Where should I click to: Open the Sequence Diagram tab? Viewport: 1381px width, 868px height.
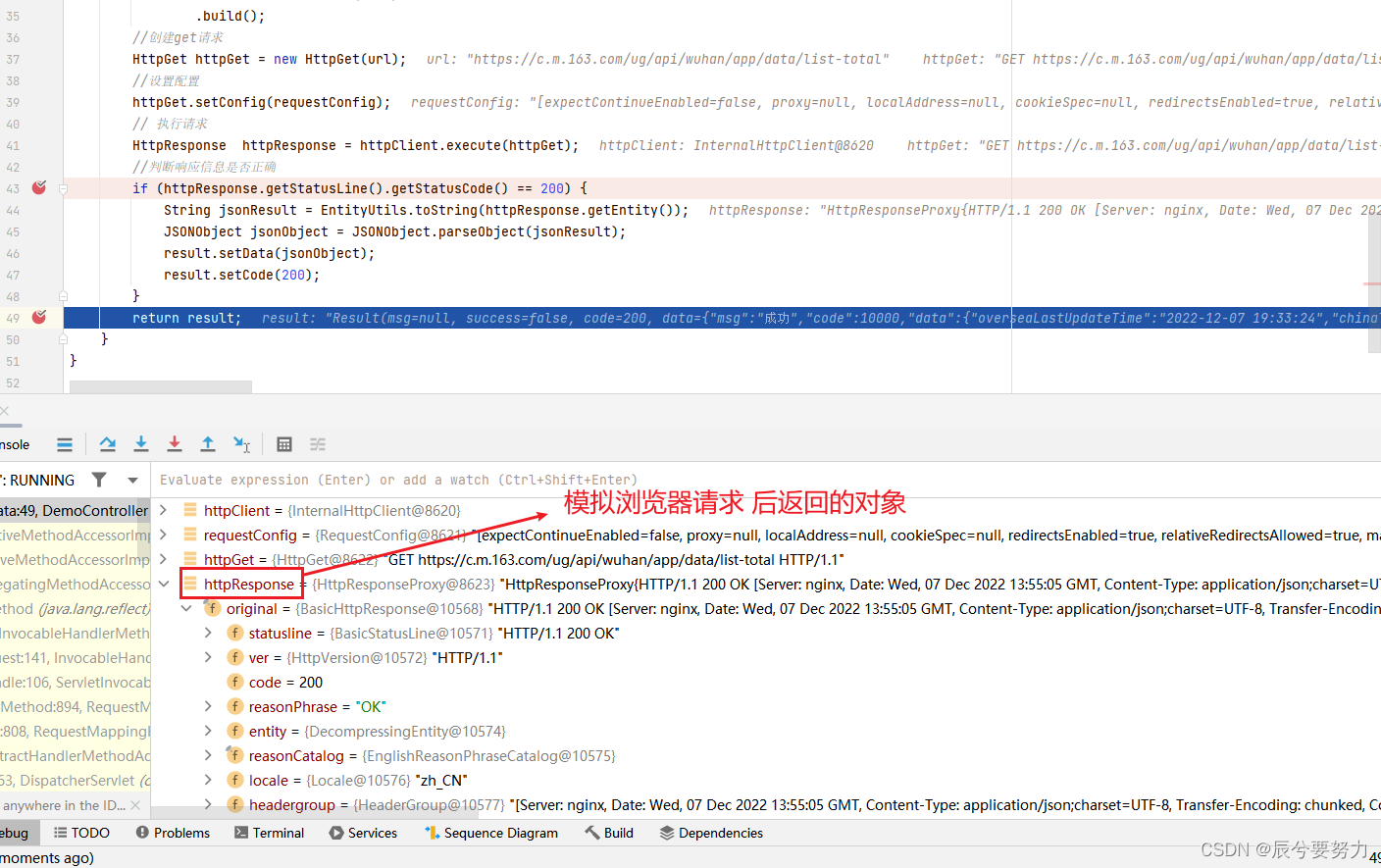coord(491,833)
